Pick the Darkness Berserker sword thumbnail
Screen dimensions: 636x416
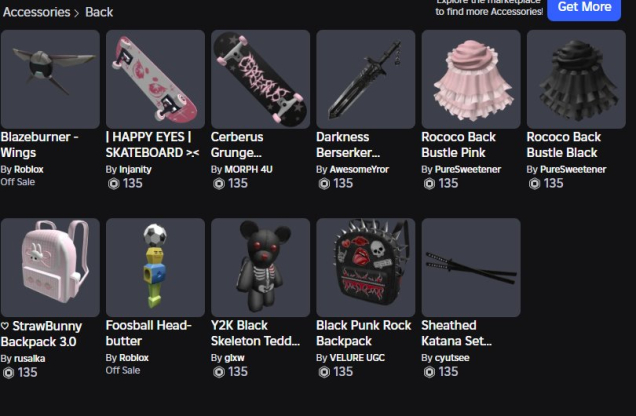(x=365, y=79)
